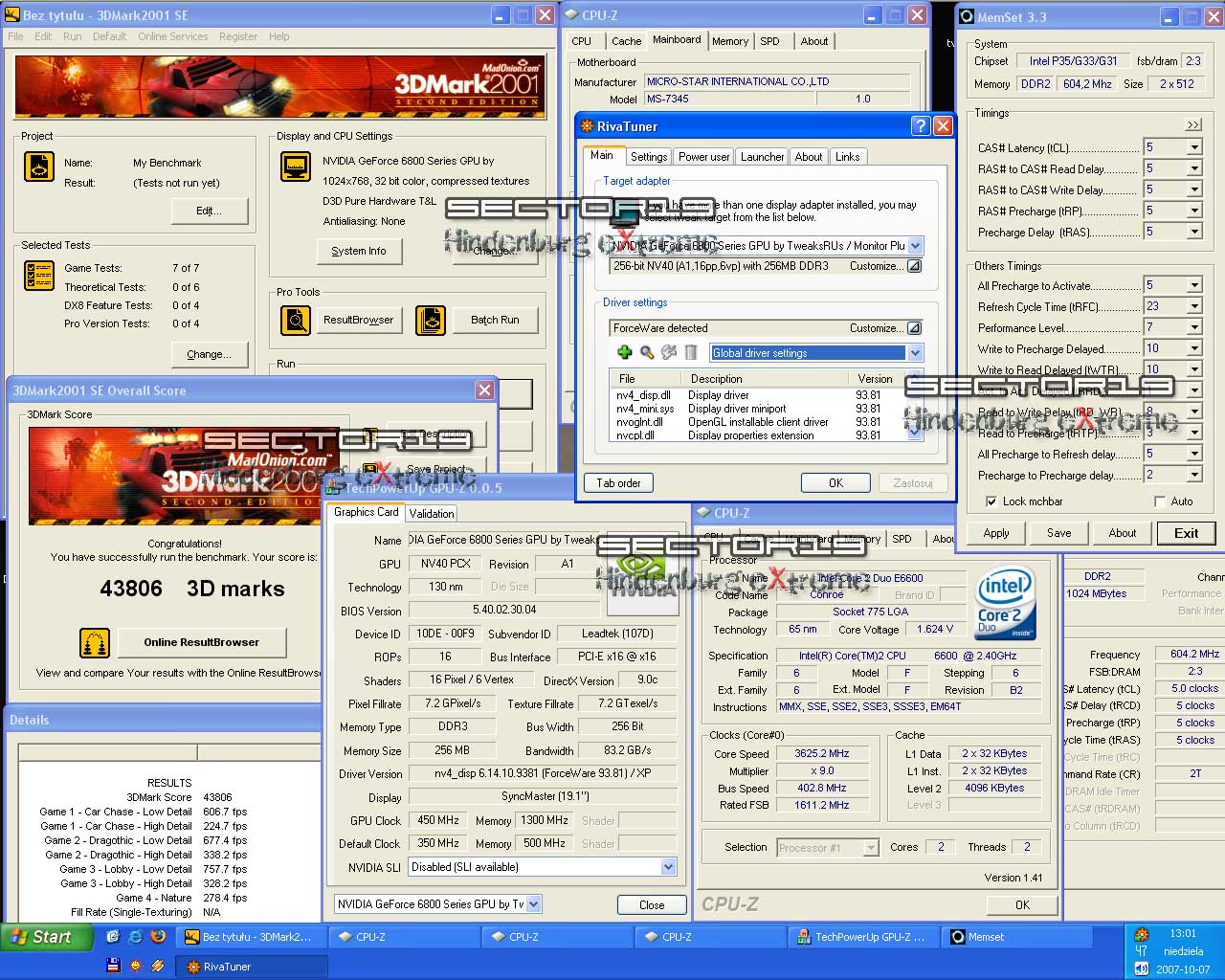
Task: Click the checklist icon in Selected Tests
Action: [38, 276]
